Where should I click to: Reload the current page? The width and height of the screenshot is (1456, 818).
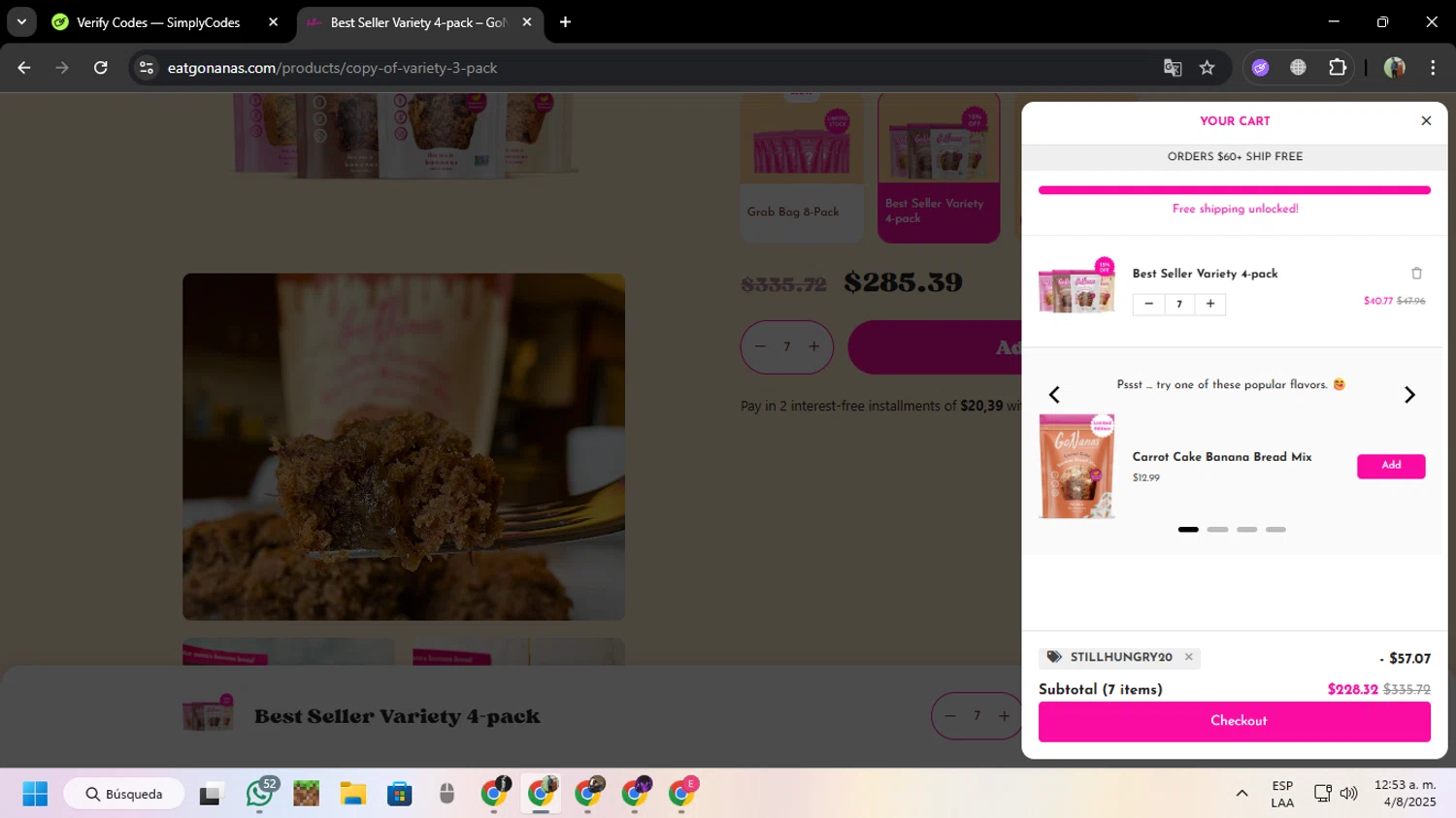pyautogui.click(x=101, y=68)
